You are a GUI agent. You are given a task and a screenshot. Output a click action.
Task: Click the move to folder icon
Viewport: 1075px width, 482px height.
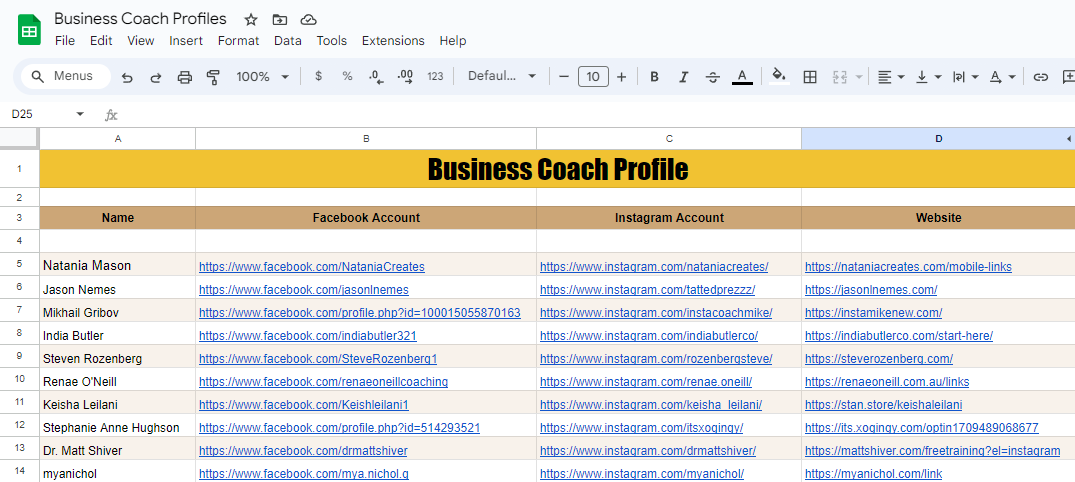pos(279,19)
